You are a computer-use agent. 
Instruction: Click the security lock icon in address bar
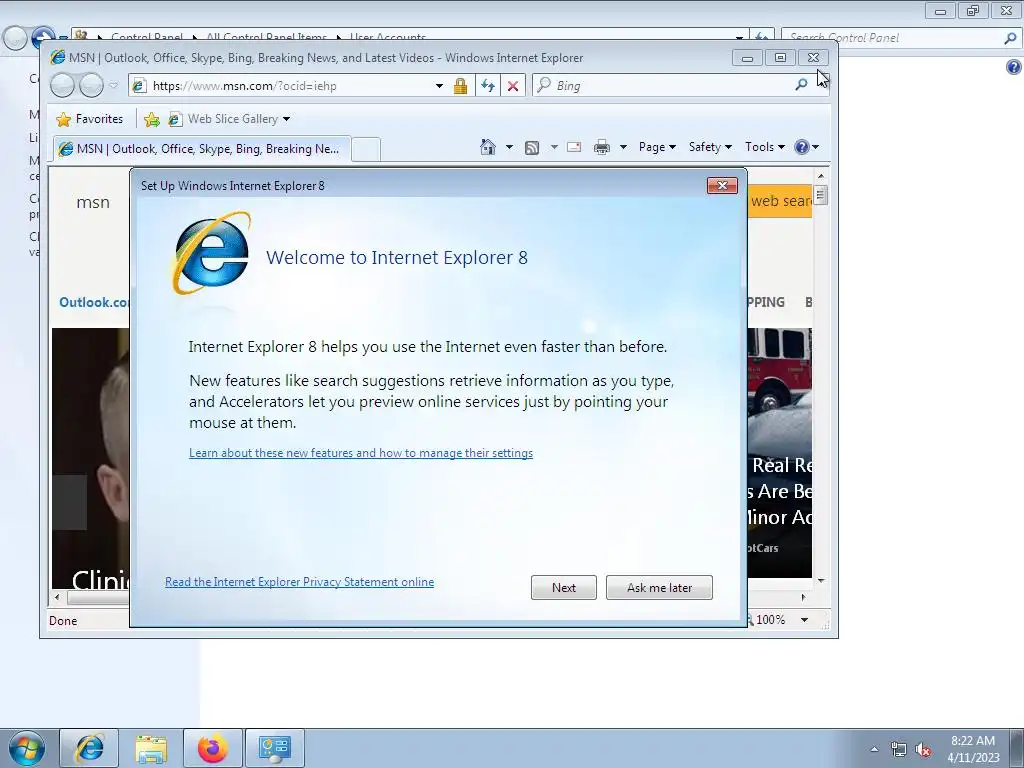click(x=460, y=86)
